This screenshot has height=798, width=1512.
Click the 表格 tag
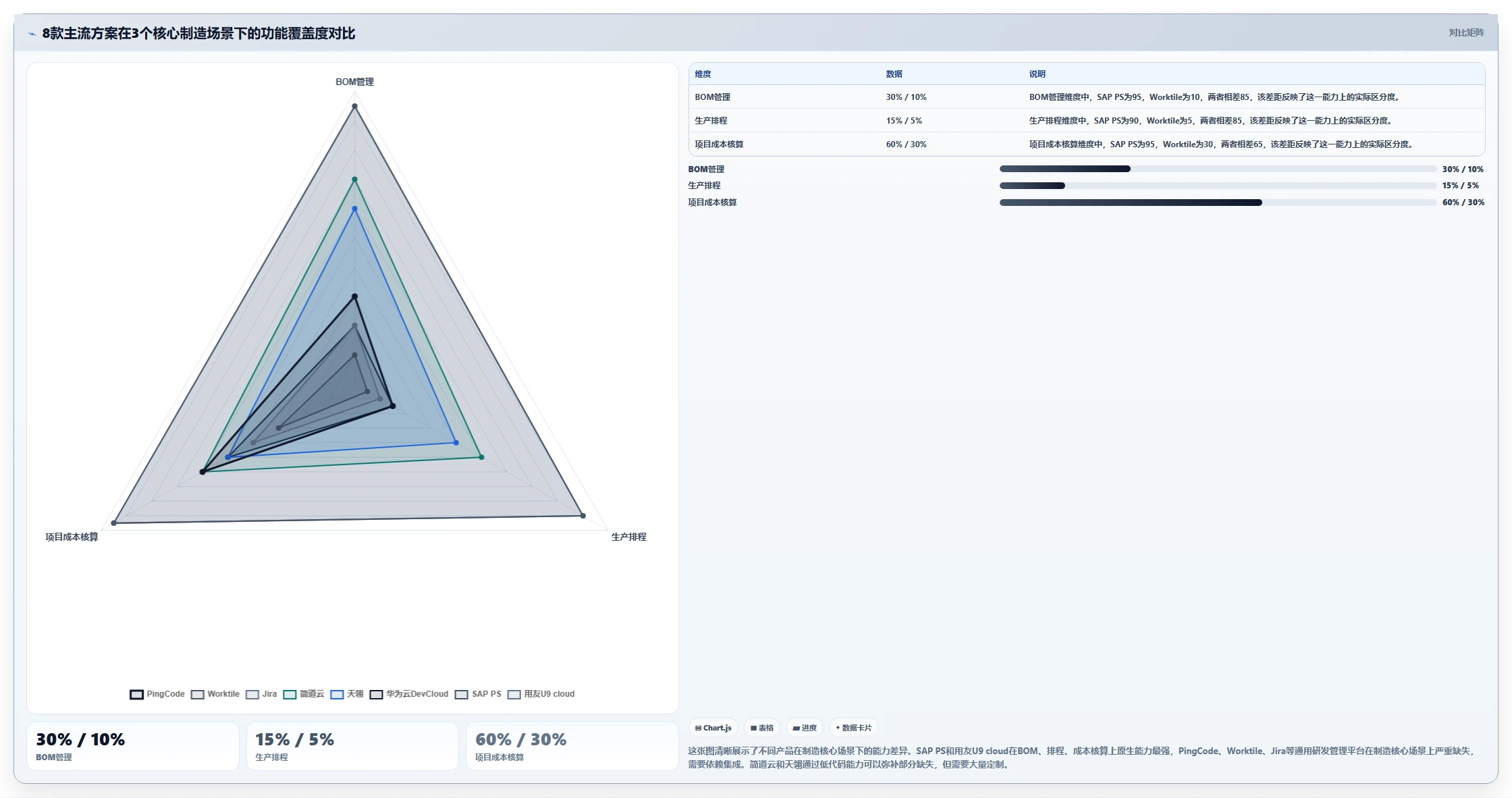(x=762, y=728)
